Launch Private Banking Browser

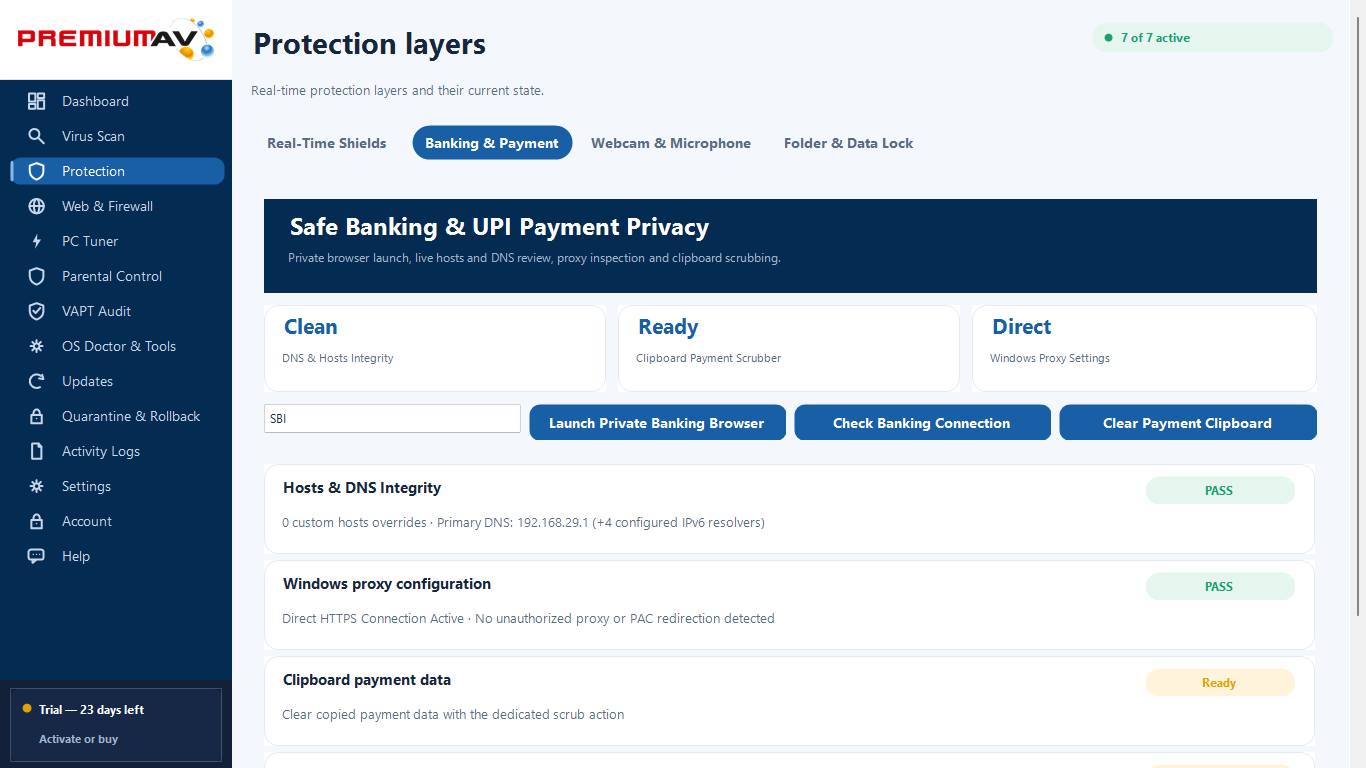[657, 422]
